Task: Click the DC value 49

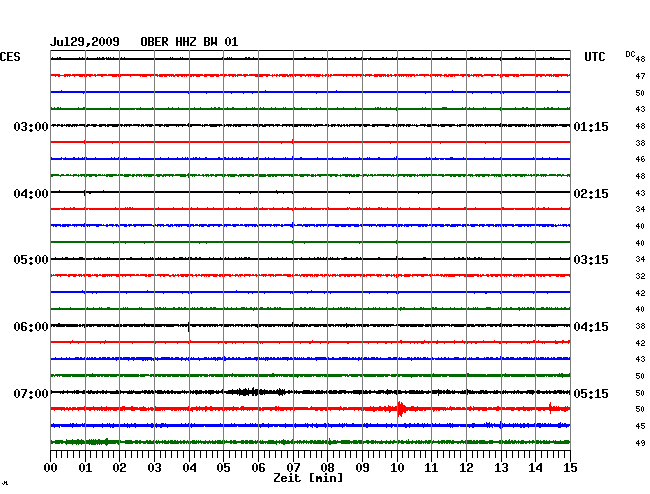Action: [x=640, y=443]
